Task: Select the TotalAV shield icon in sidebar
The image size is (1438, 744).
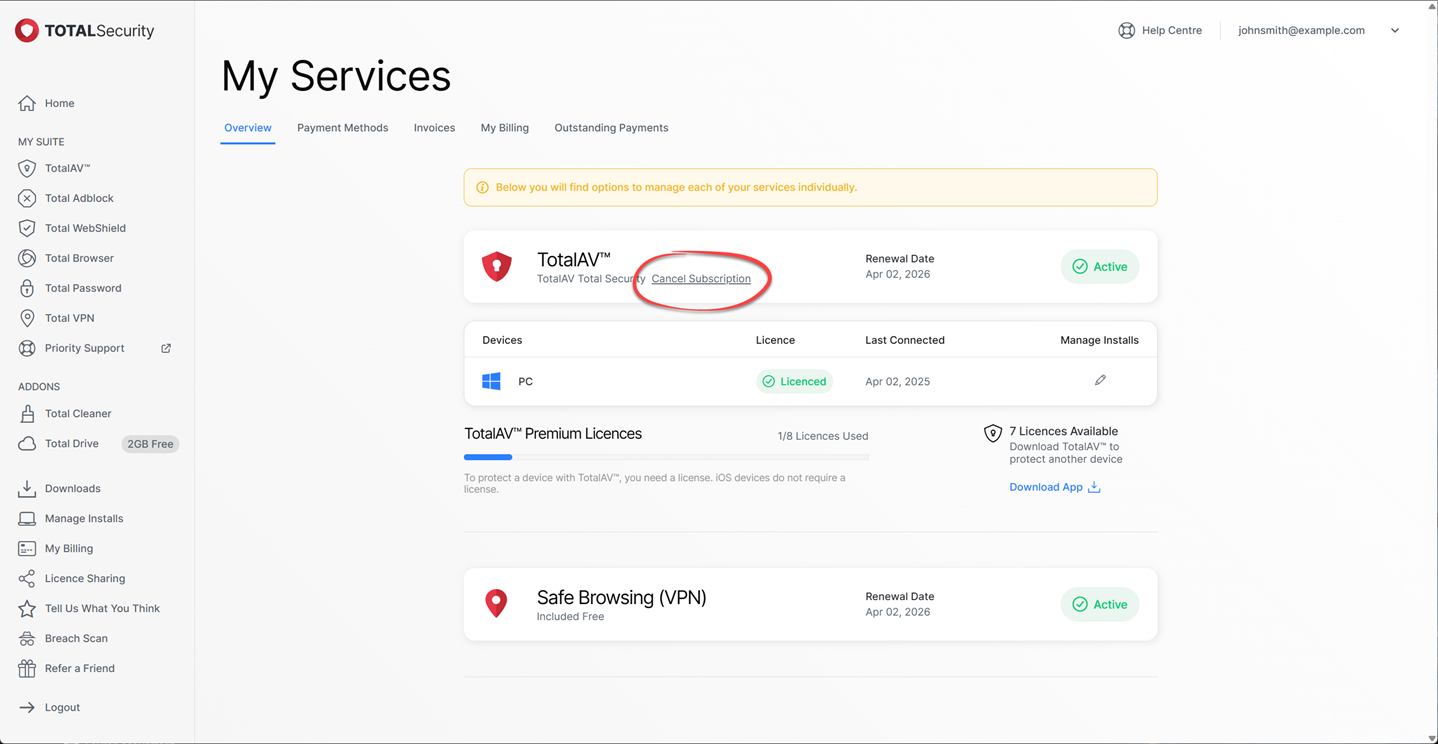Action: pos(27,168)
